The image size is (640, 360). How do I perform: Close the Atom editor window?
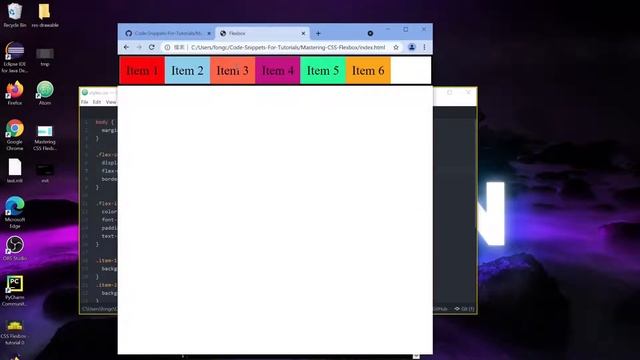[468, 93]
